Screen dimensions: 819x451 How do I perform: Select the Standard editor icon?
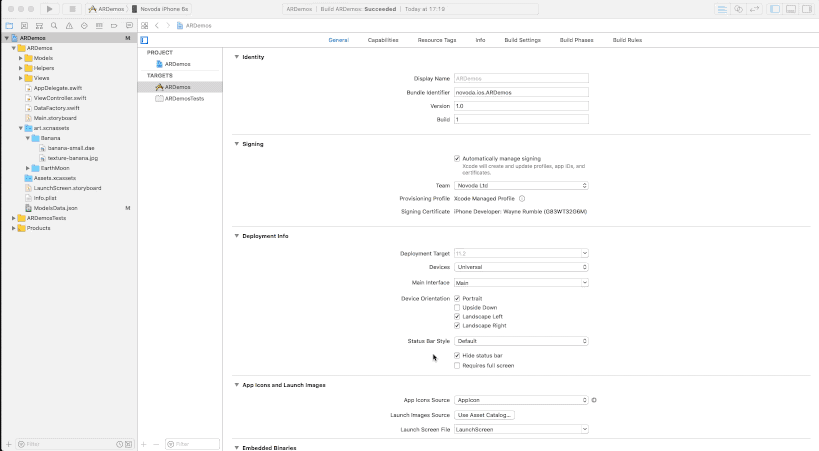coord(722,9)
